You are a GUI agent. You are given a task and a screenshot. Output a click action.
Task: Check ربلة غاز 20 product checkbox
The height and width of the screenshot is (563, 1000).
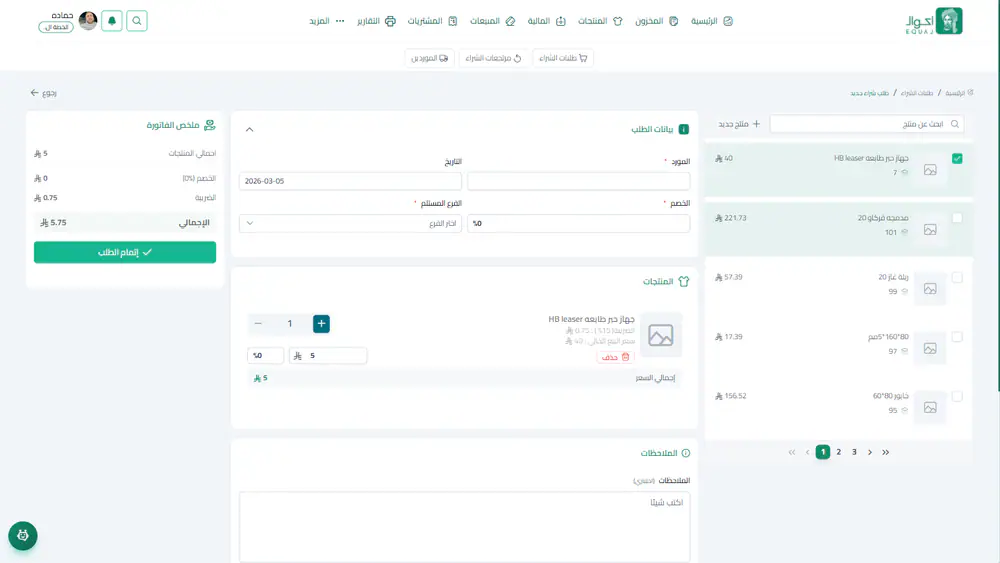pos(957,277)
